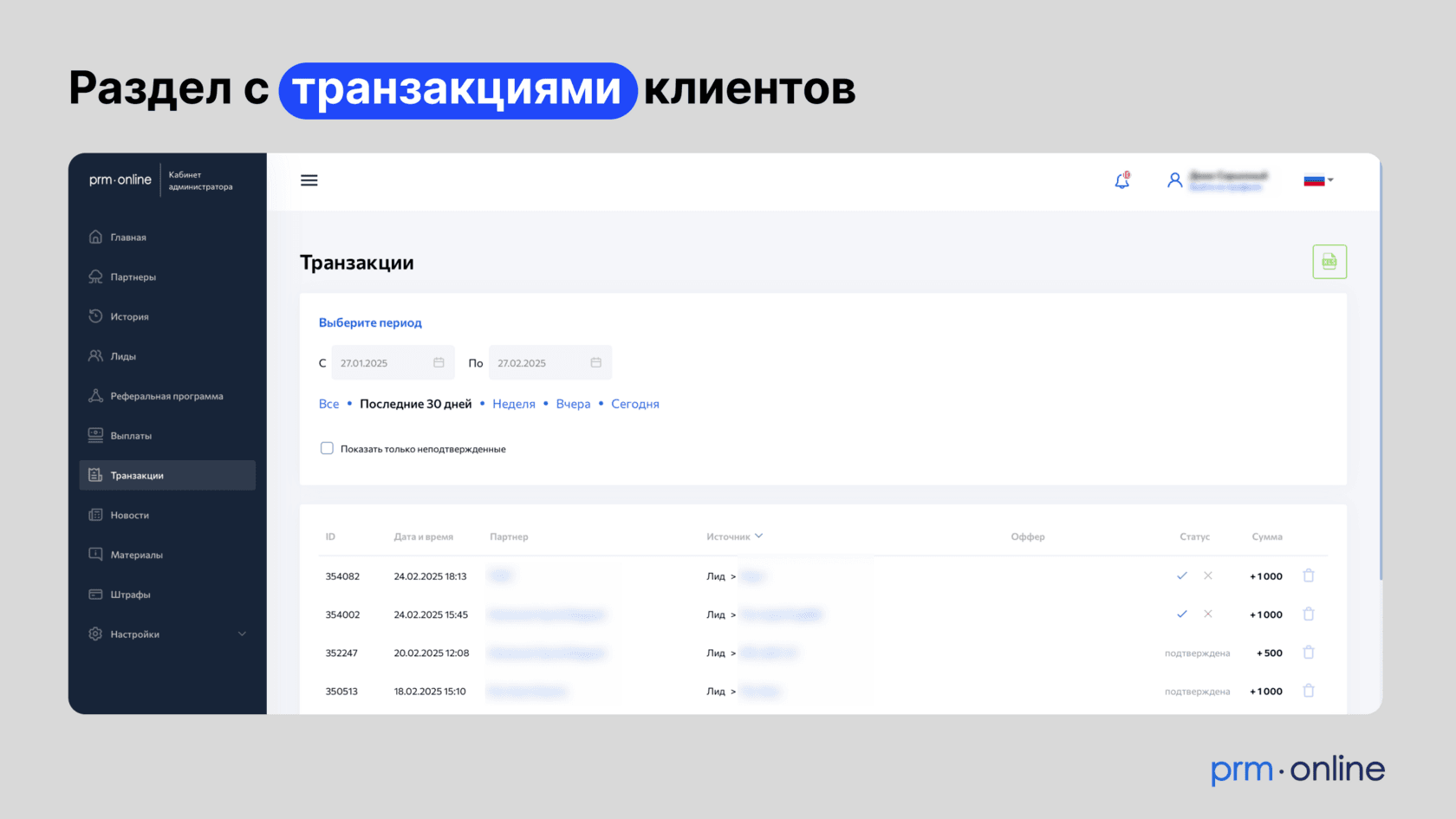The width and height of the screenshot is (1456, 819).
Task: Click the Все period filter
Action: point(328,404)
